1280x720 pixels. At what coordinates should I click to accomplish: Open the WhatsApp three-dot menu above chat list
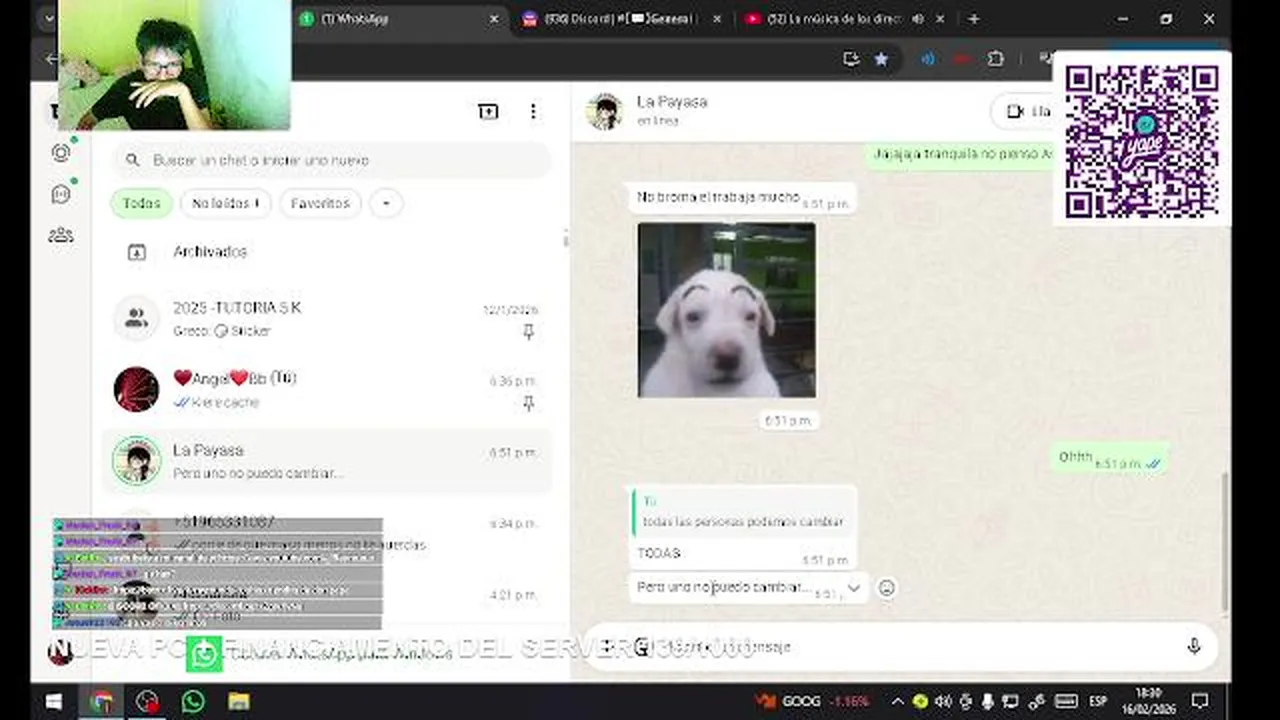(533, 112)
